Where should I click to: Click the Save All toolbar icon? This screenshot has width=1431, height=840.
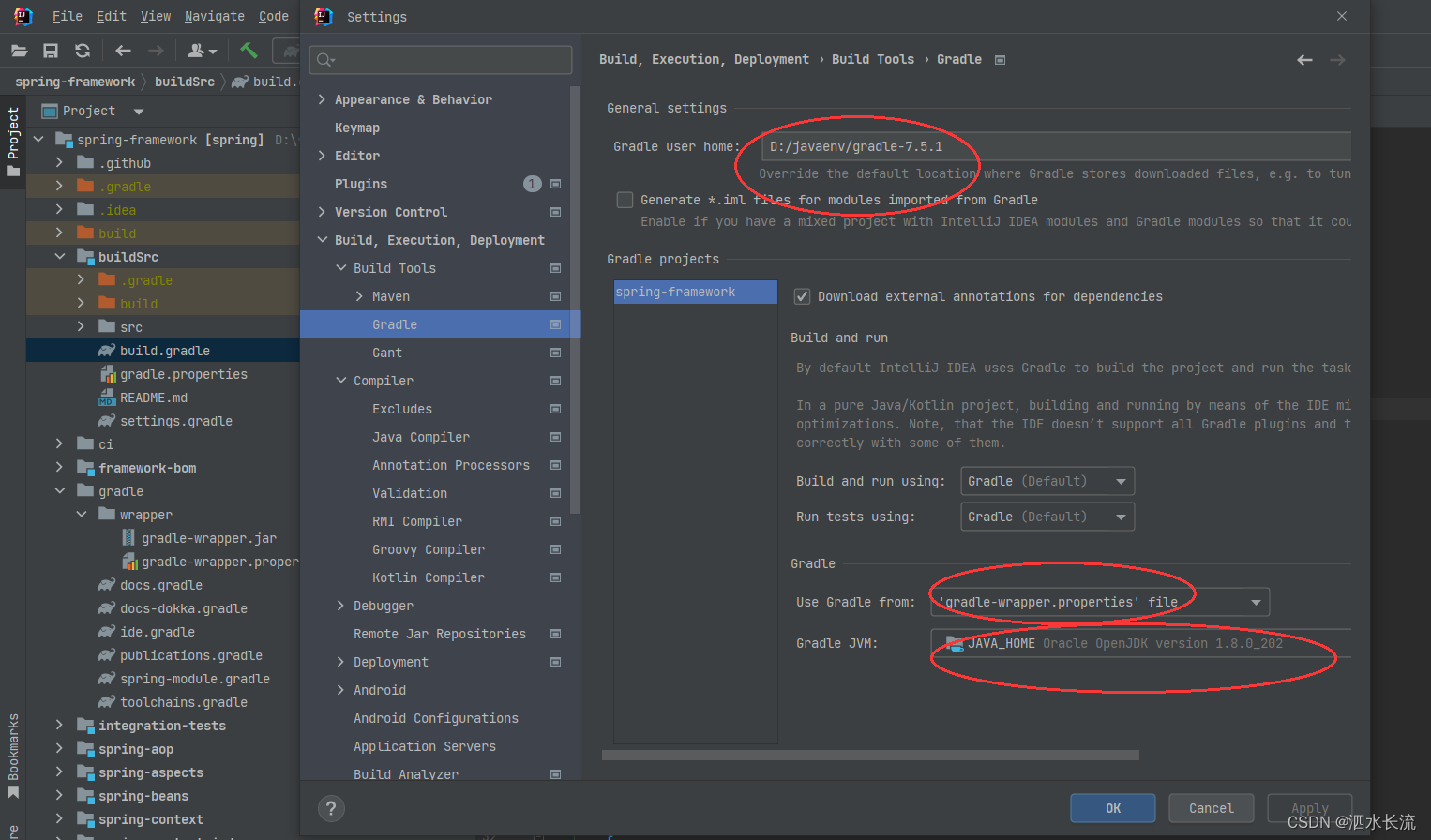(x=51, y=51)
